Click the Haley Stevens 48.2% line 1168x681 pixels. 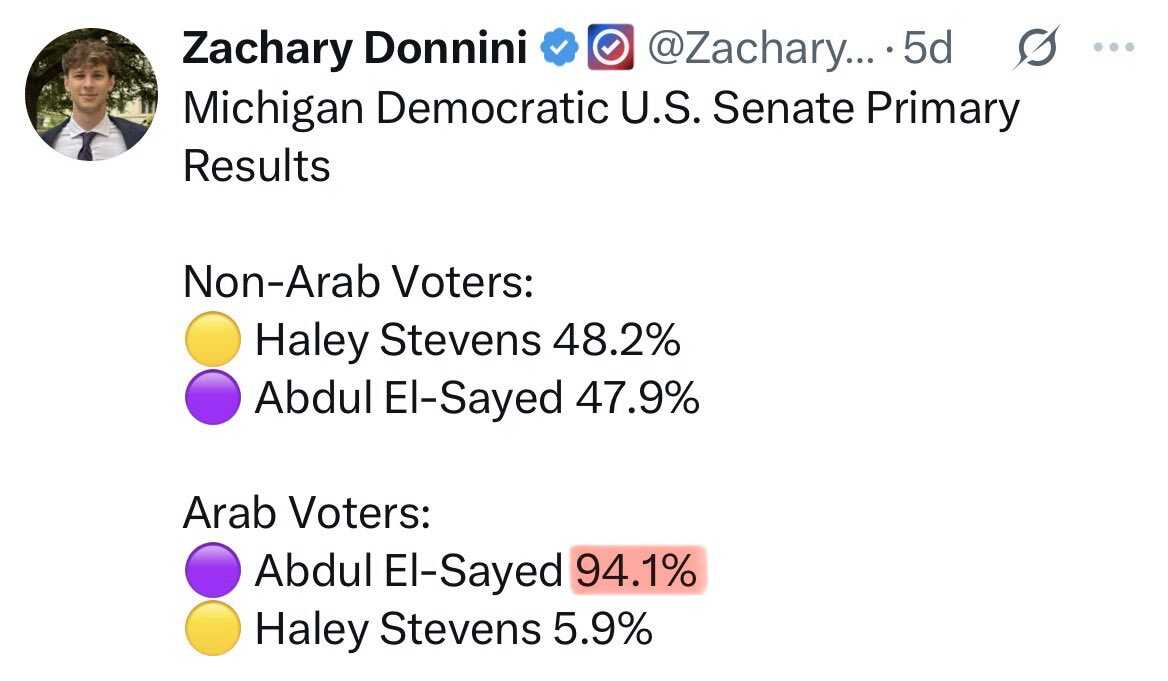[432, 340]
